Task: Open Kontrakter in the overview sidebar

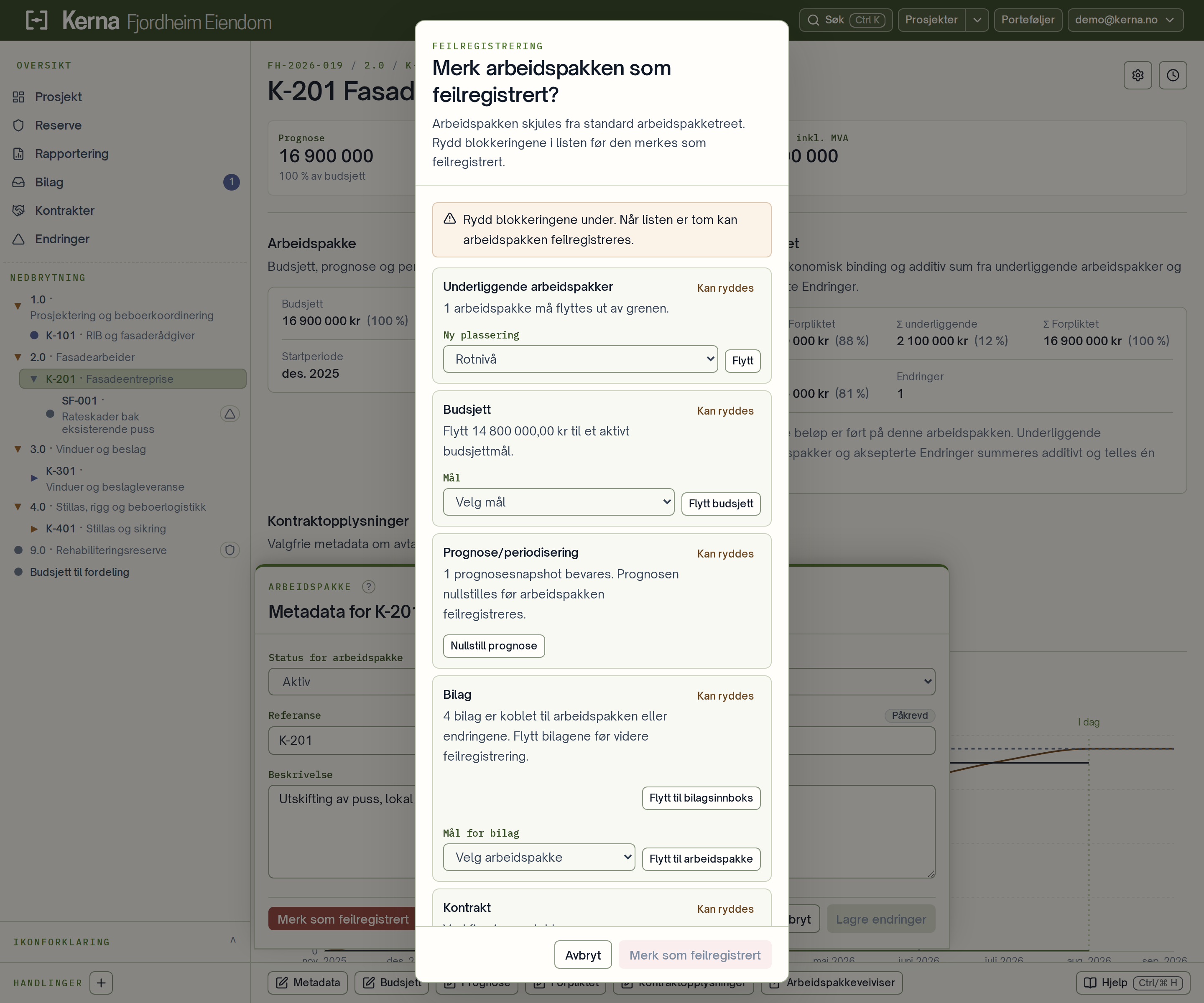Action: pyautogui.click(x=125, y=210)
